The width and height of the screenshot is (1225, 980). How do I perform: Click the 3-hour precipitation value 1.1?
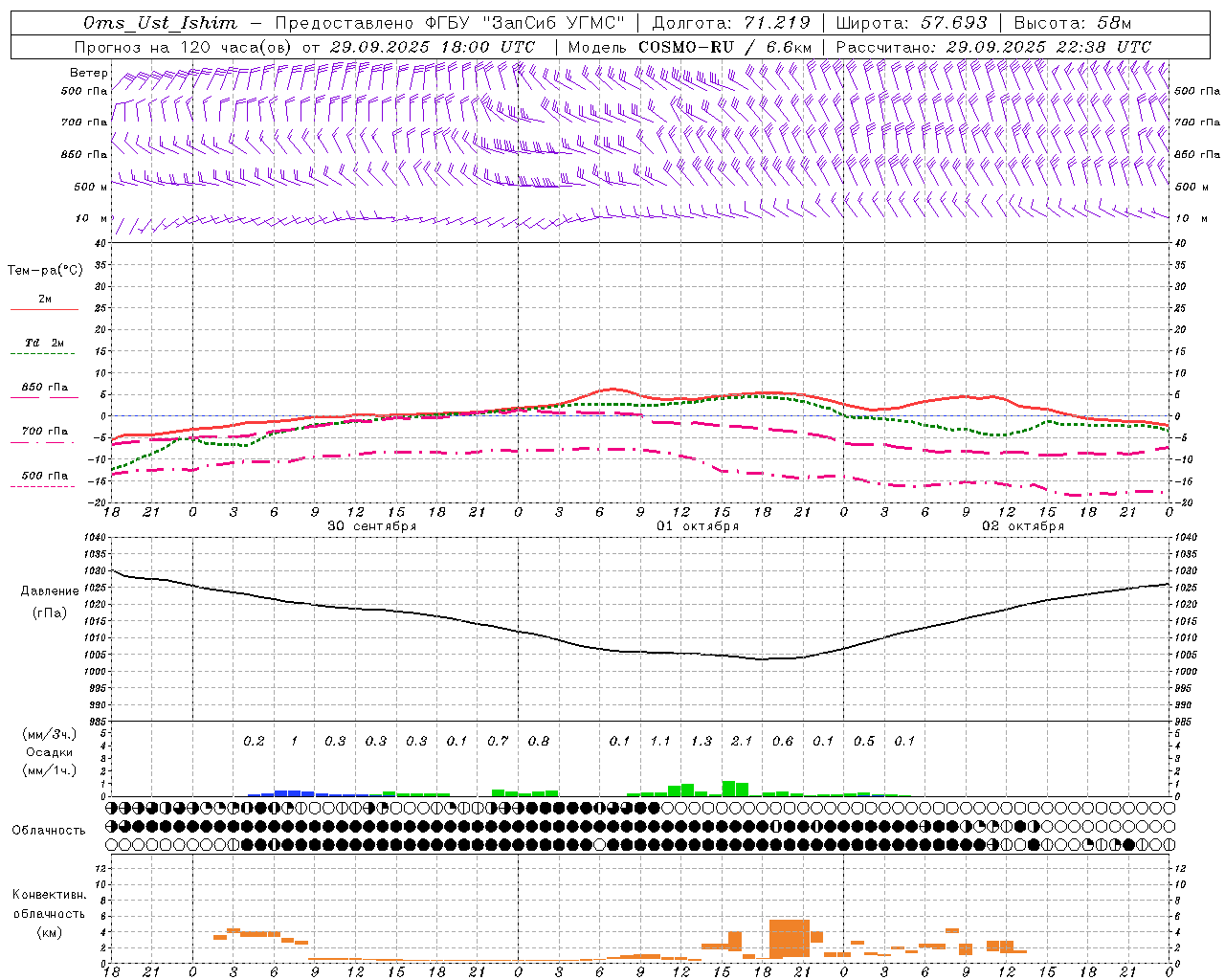click(x=660, y=741)
